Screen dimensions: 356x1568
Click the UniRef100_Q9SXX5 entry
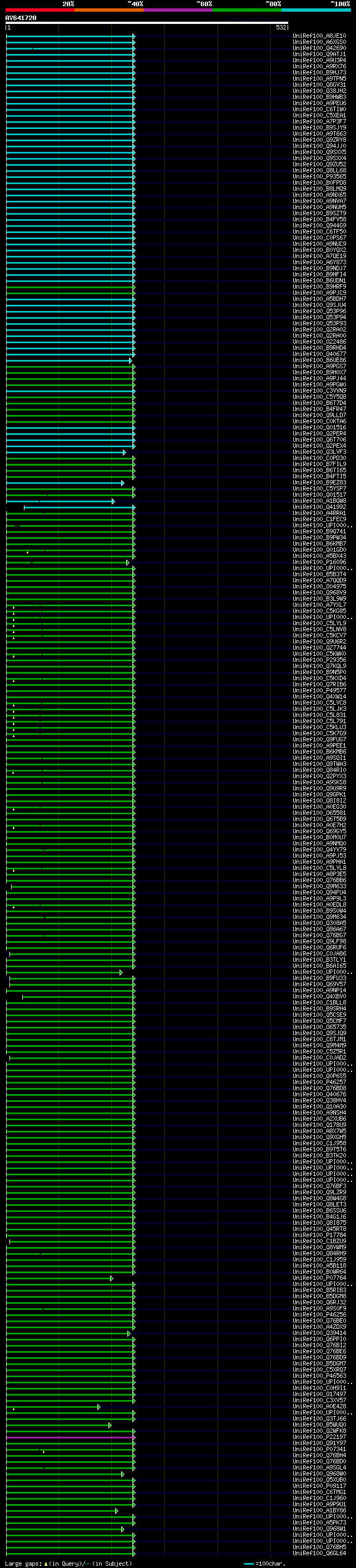[x=319, y=152]
